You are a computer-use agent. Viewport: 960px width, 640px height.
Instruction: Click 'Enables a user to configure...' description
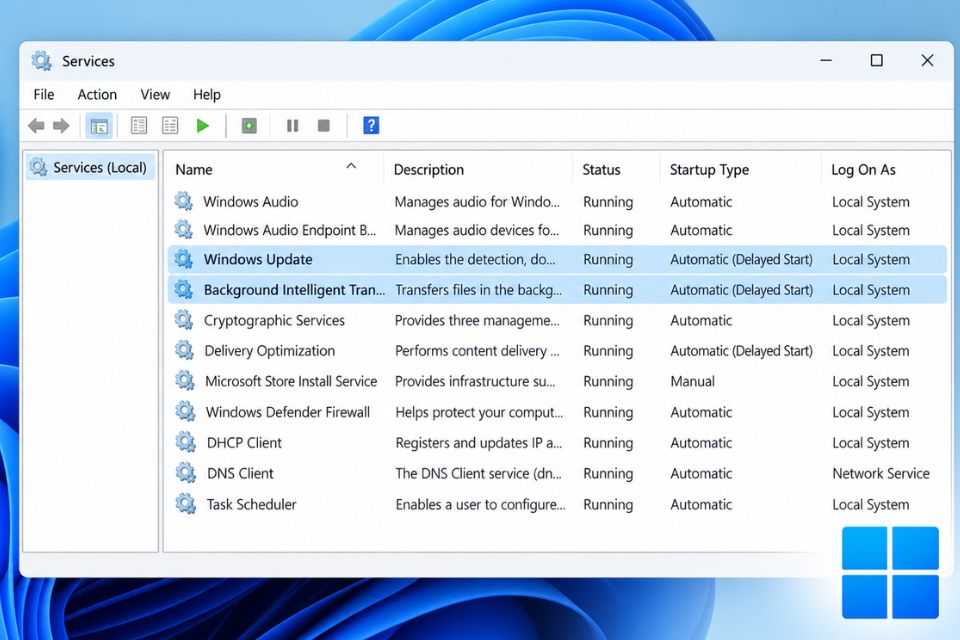tap(480, 505)
